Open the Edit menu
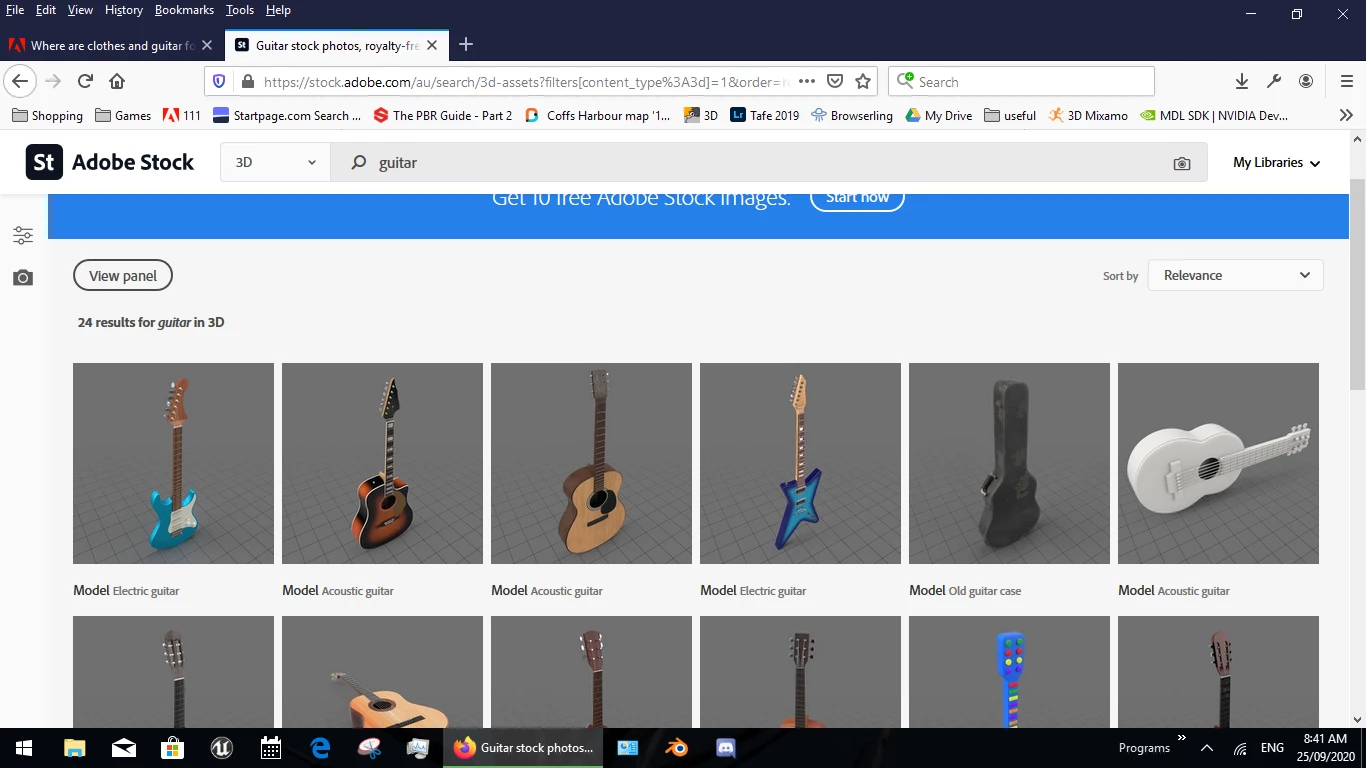Image resolution: width=1366 pixels, height=768 pixels. tap(46, 10)
